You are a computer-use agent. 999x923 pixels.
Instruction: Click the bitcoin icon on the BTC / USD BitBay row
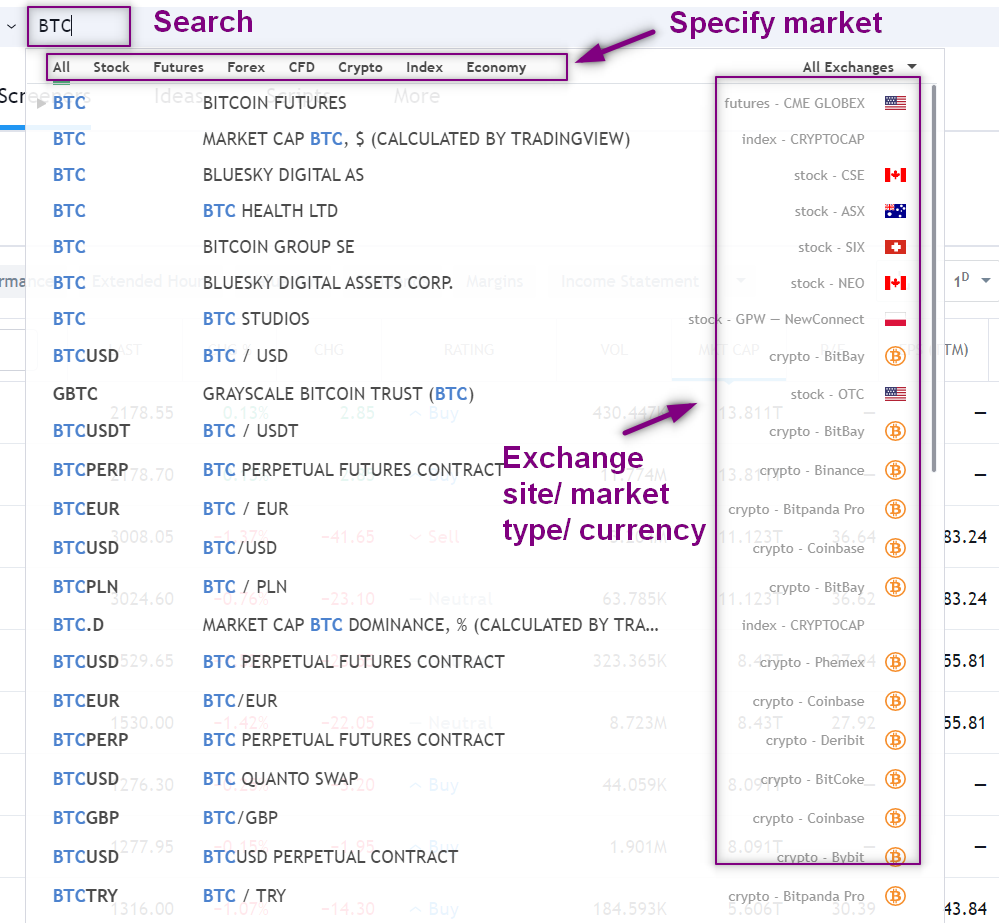(895, 356)
